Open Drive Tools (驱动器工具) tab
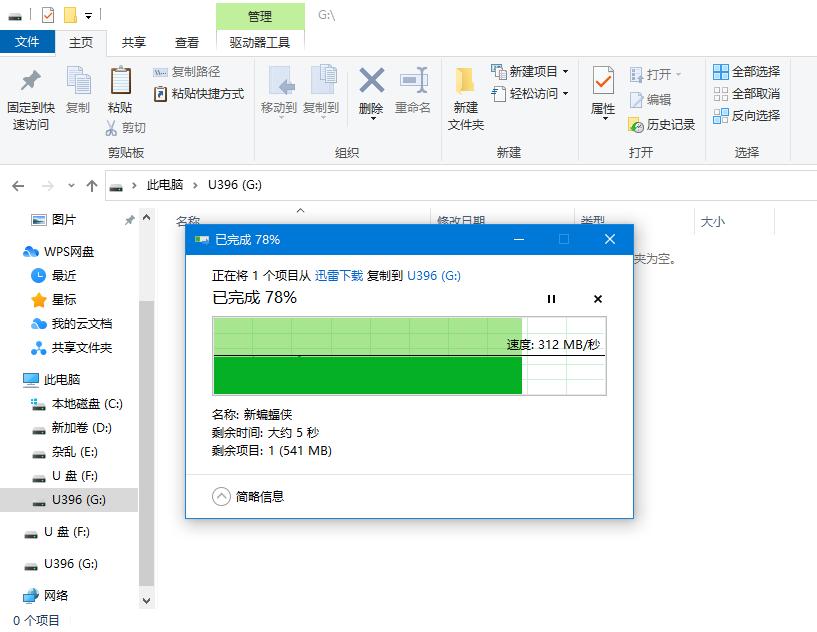817x632 pixels. (259, 42)
